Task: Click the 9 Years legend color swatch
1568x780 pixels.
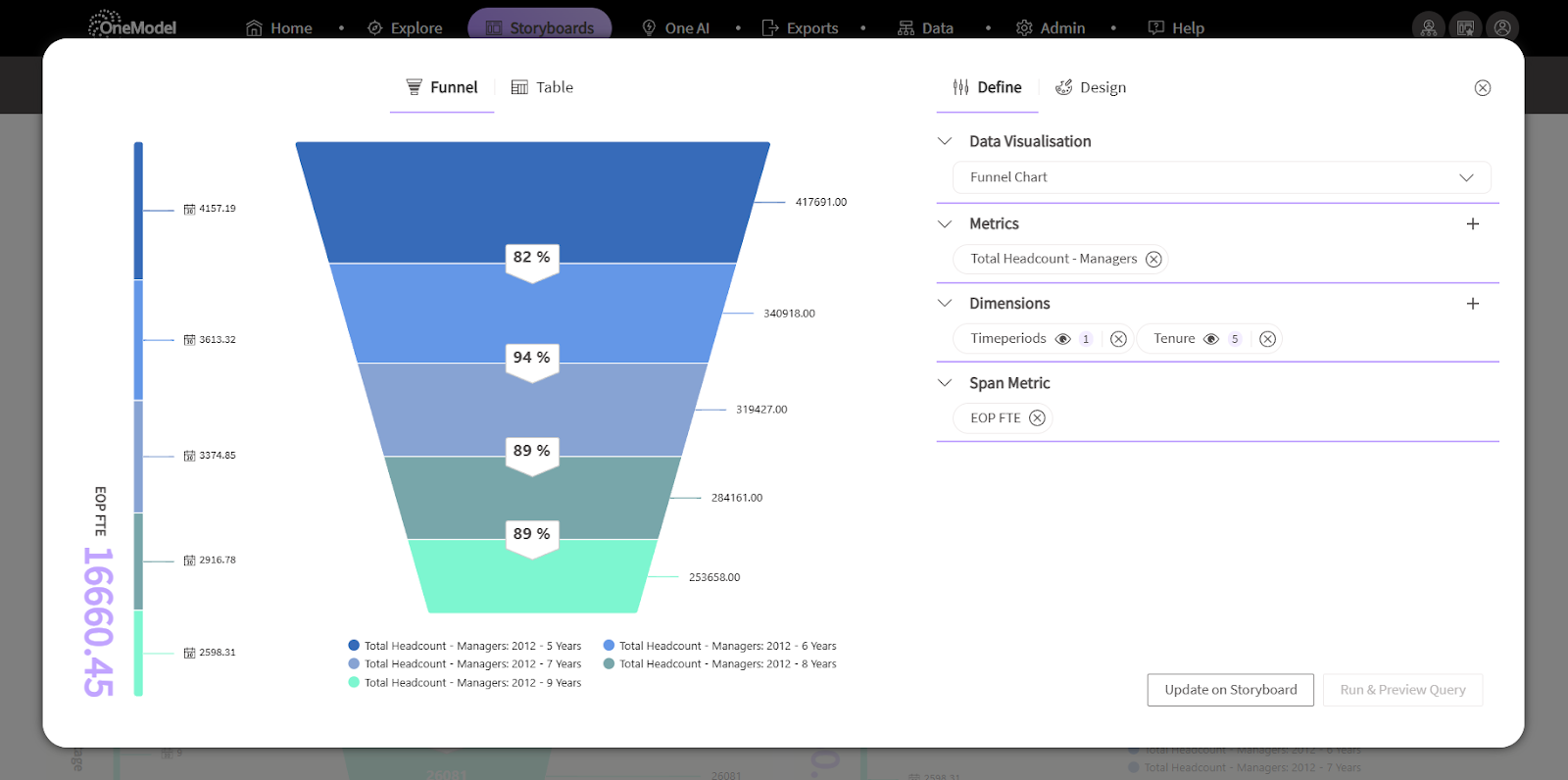Action: pyautogui.click(x=354, y=682)
